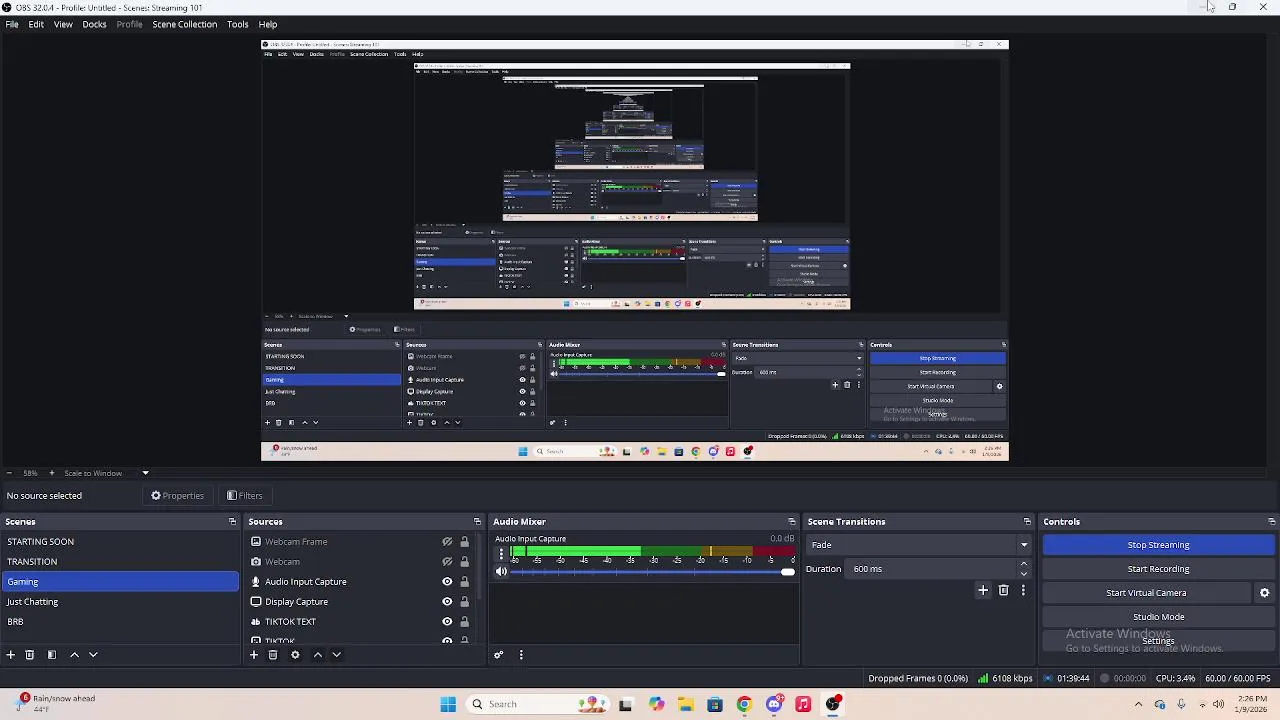Unlock the Webcam source
The image size is (1280, 720).
click(x=464, y=562)
